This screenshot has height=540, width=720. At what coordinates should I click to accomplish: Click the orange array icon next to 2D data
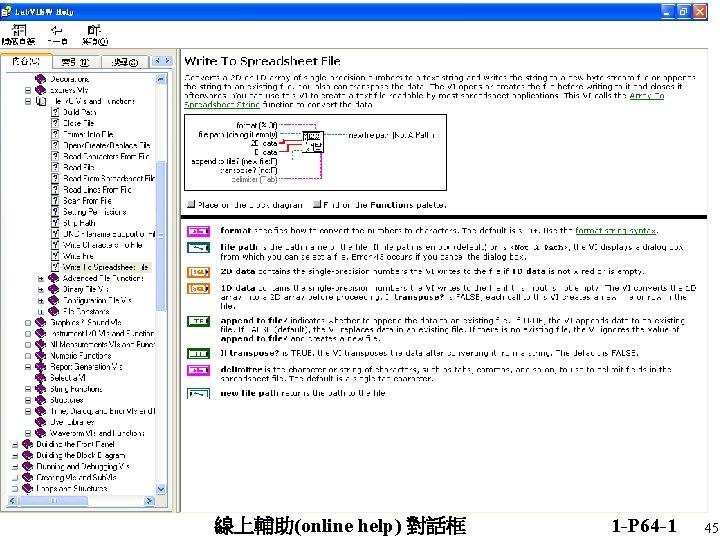(x=198, y=272)
